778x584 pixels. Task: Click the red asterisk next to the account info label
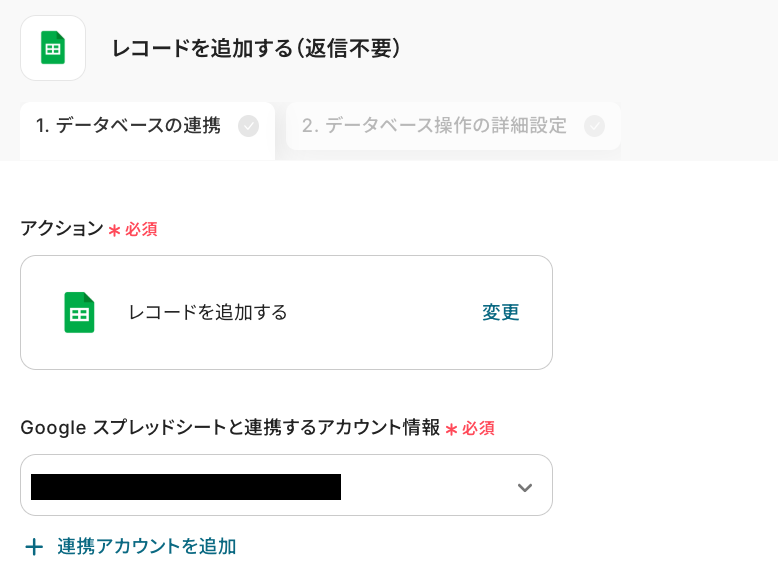pos(451,429)
